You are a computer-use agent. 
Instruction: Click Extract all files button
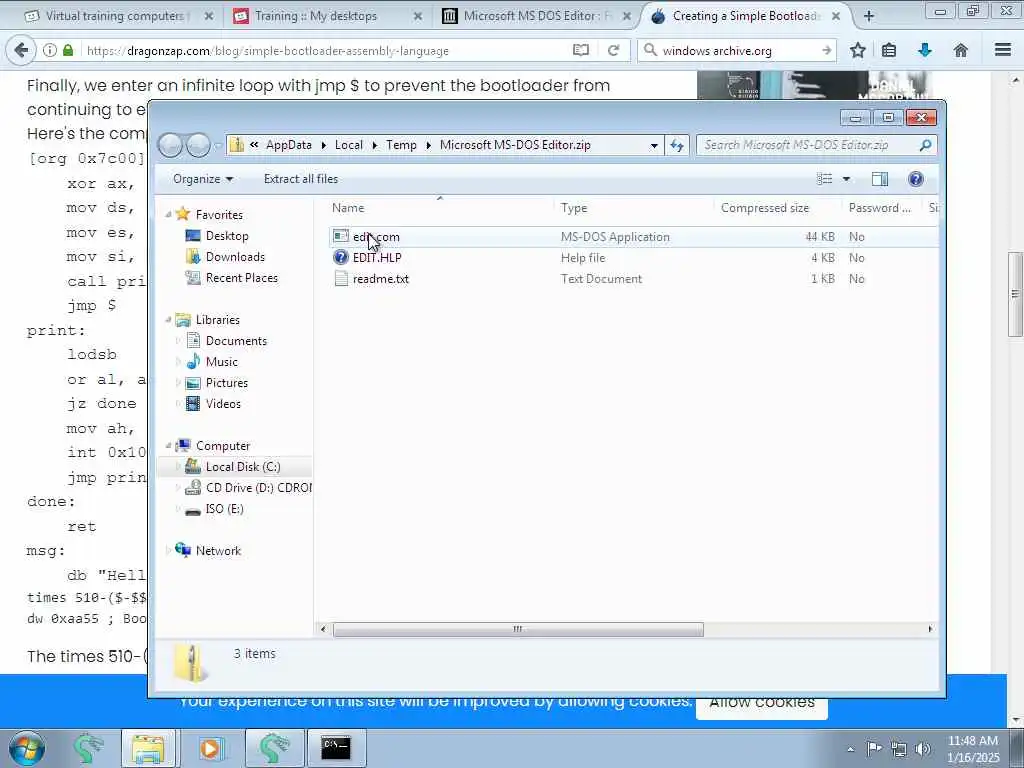[301, 179]
